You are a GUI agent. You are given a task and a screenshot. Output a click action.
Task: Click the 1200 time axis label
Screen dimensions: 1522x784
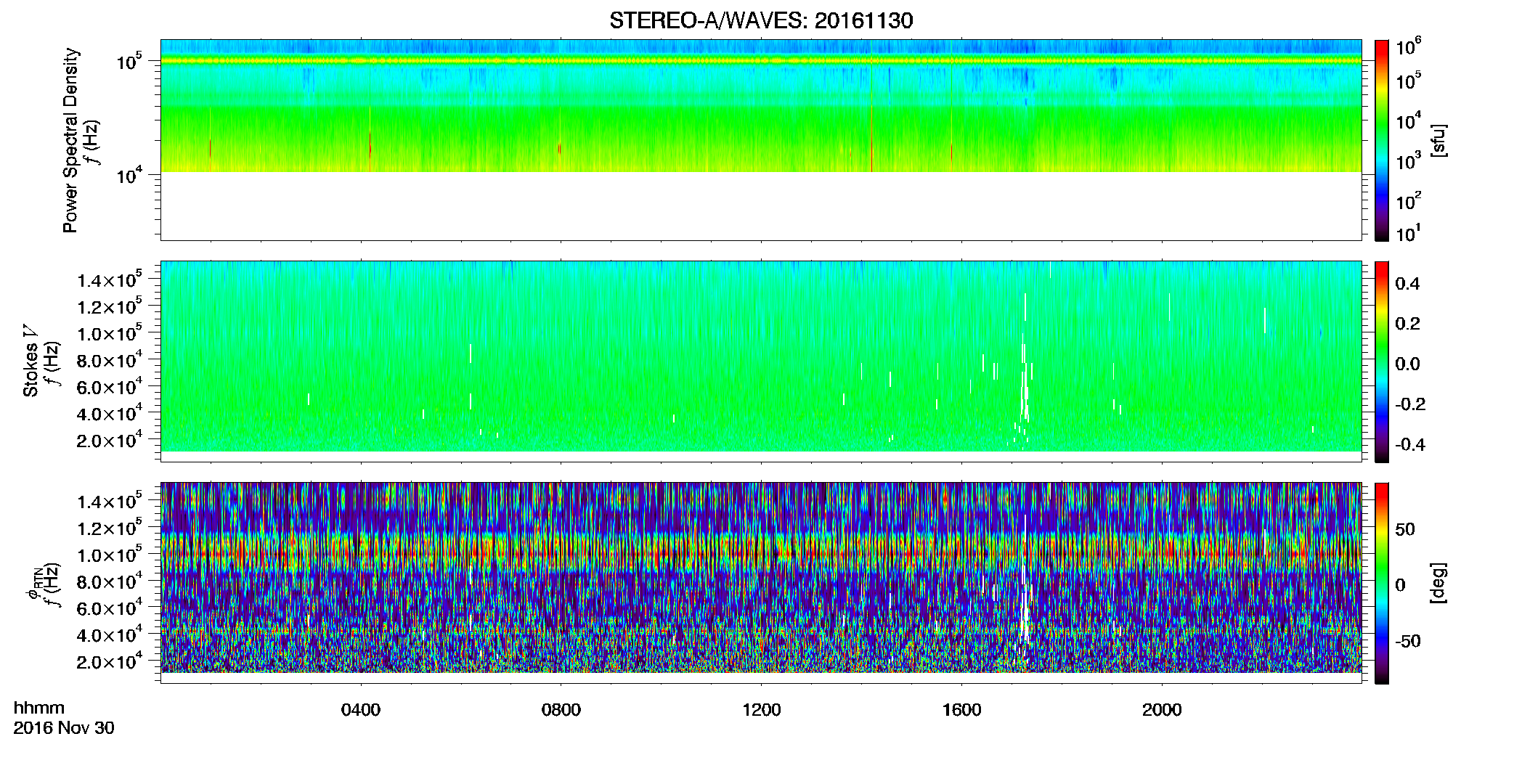tap(762, 710)
